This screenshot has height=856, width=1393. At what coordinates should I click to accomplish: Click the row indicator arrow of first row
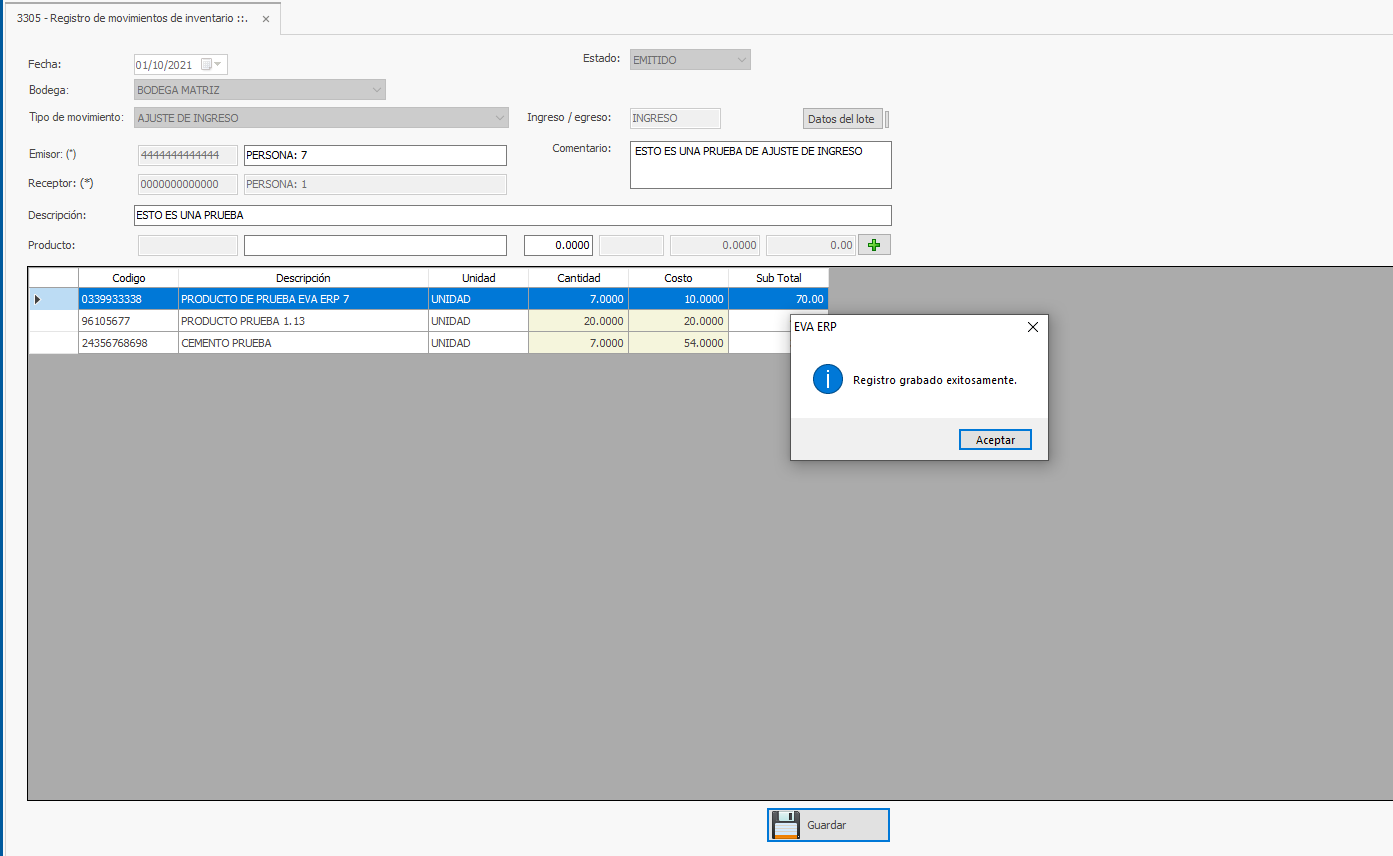(39, 299)
